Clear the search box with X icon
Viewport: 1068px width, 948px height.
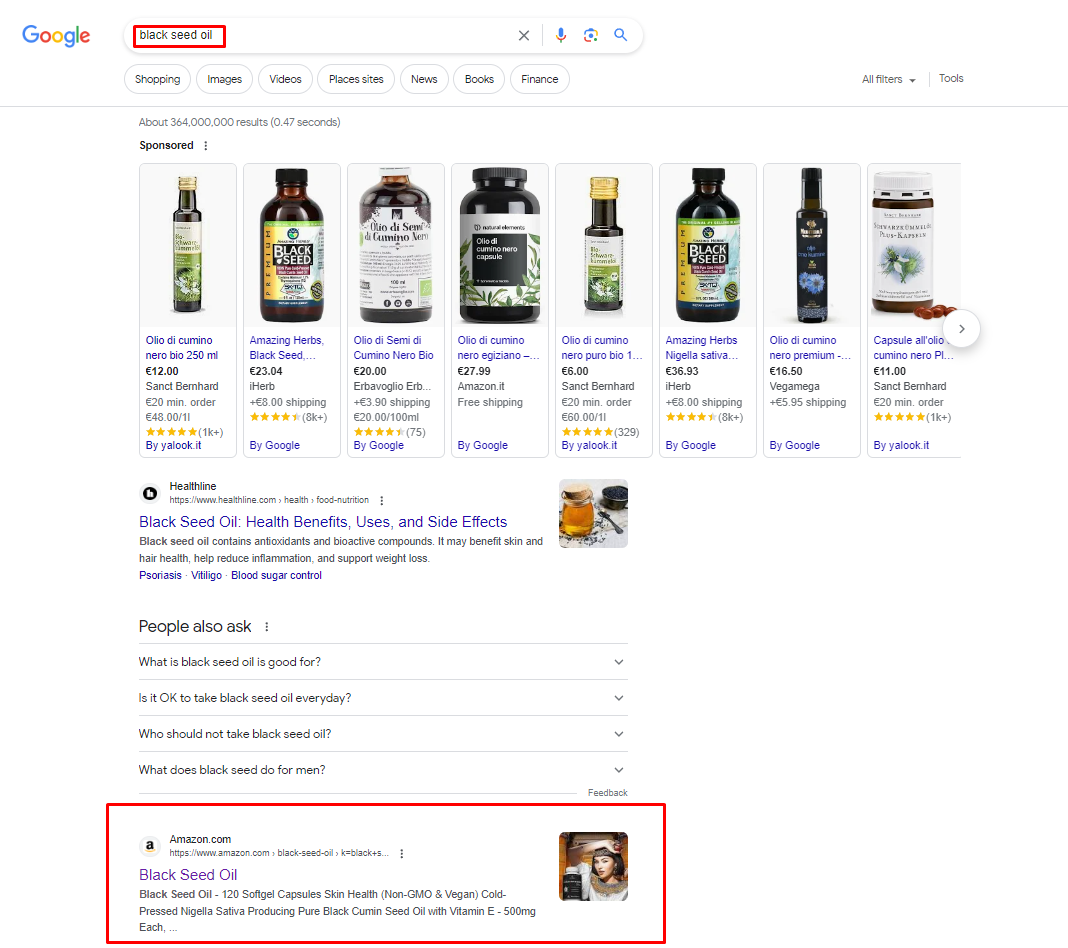524,35
